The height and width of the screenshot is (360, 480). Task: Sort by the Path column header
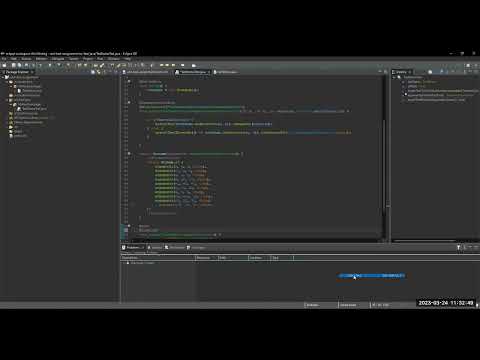click(x=233, y=258)
